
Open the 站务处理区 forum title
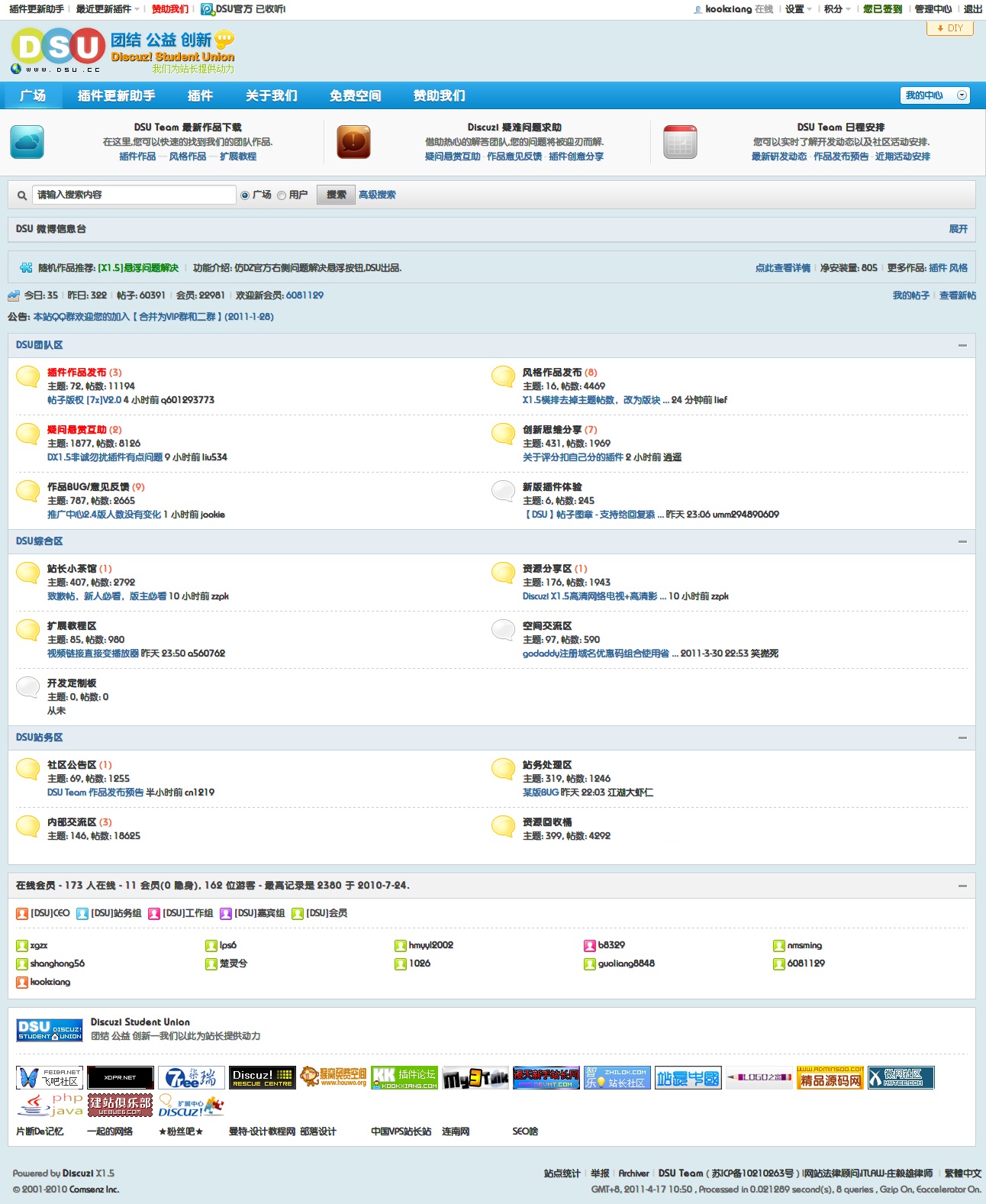click(x=547, y=765)
